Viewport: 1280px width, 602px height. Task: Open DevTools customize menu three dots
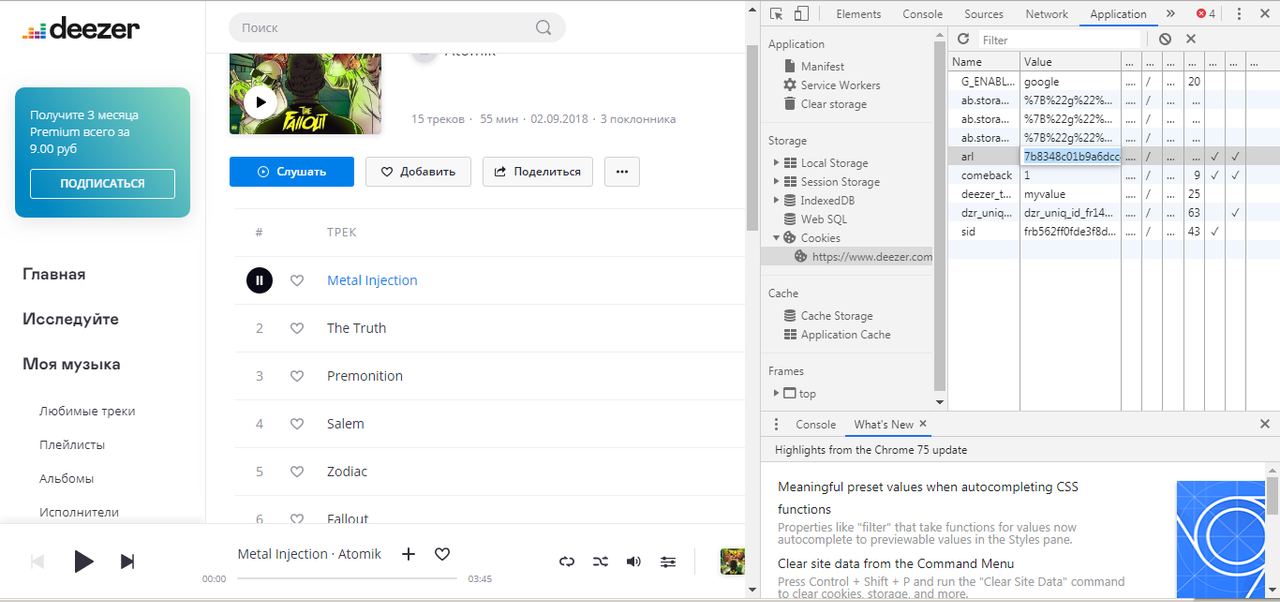coord(1240,14)
